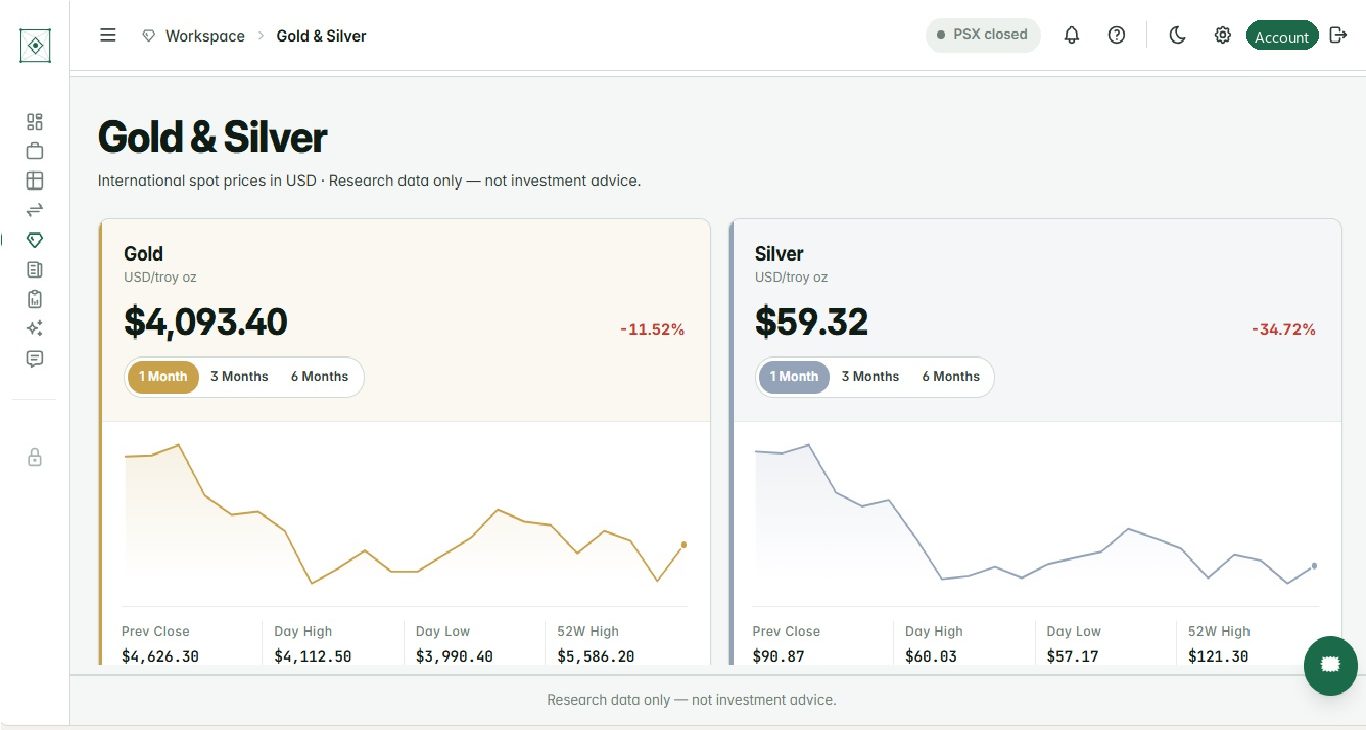Screen dimensions: 1366x730
Task: Click the Silver price $59.32
Action: coord(811,322)
